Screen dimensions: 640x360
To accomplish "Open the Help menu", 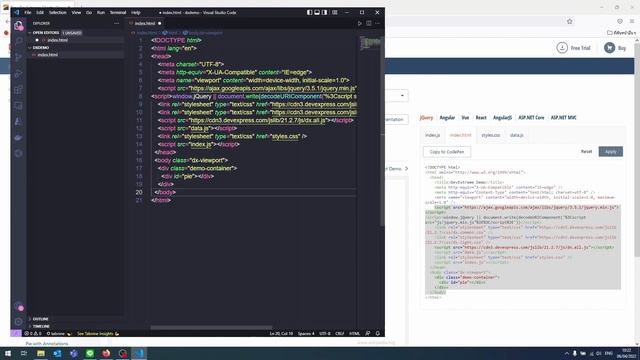I will [x=136, y=13].
